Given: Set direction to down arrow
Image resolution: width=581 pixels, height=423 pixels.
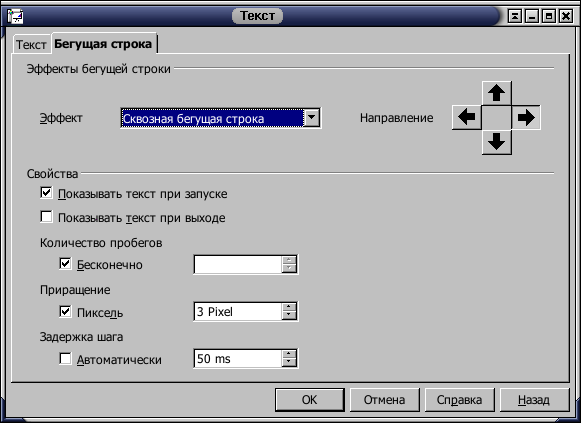Looking at the screenshot, I should click(497, 142).
